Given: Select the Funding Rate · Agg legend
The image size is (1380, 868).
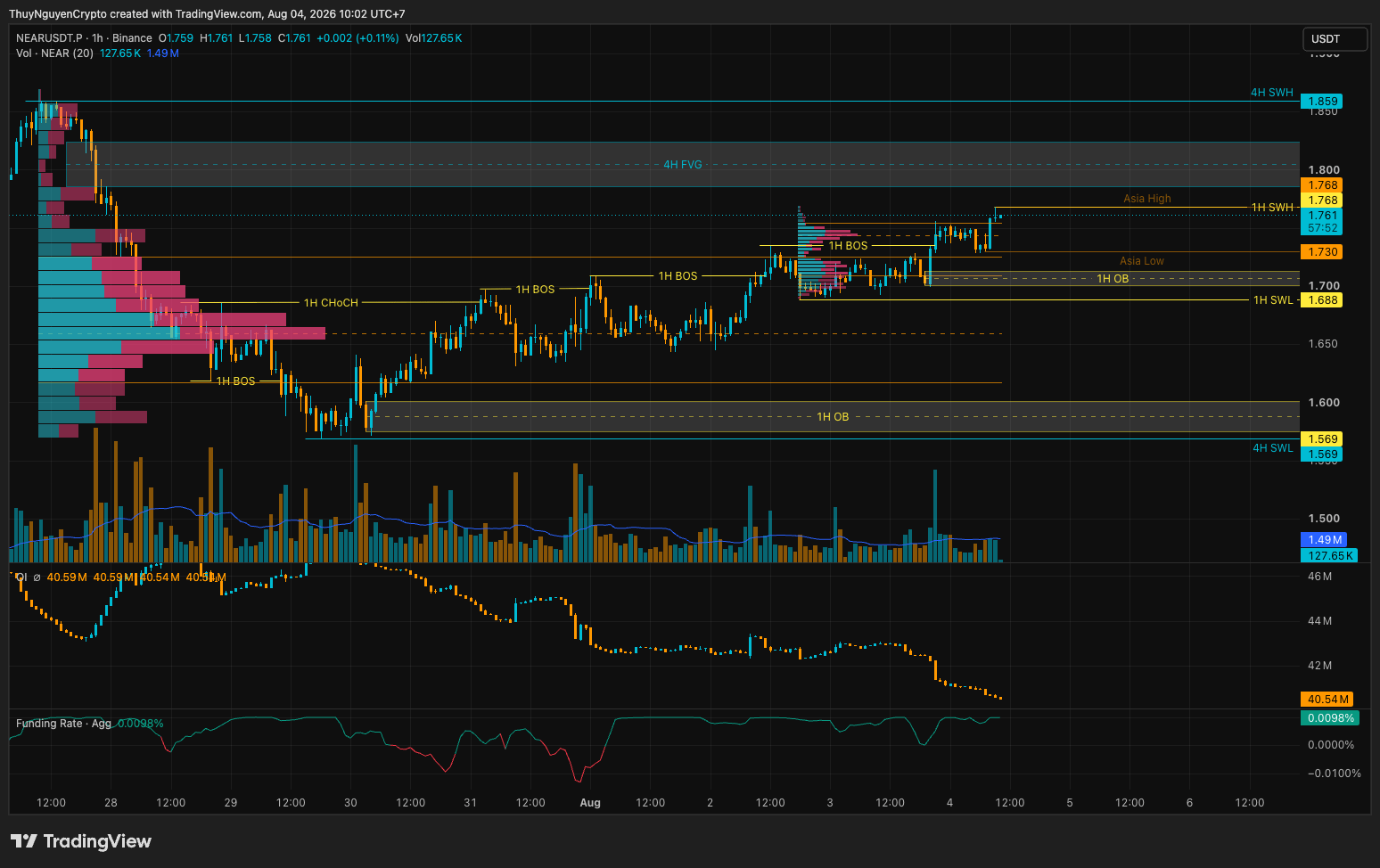Looking at the screenshot, I should coord(63,724).
